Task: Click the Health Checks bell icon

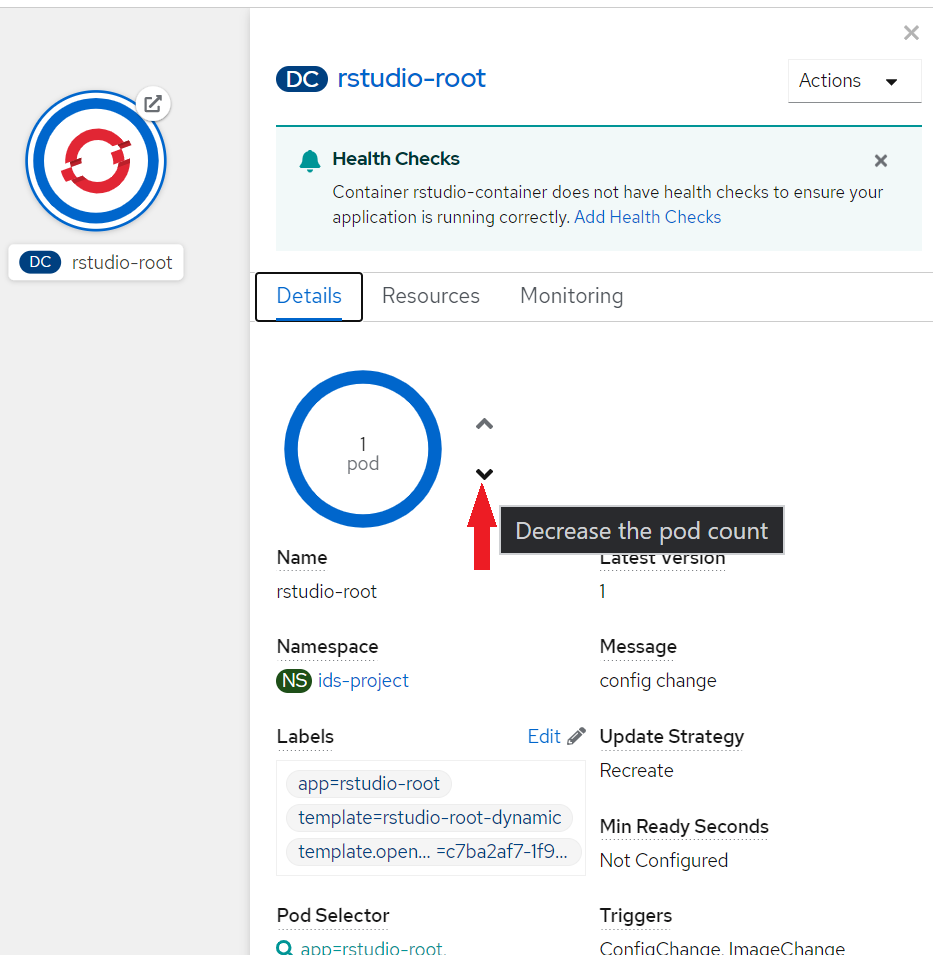Action: [310, 161]
